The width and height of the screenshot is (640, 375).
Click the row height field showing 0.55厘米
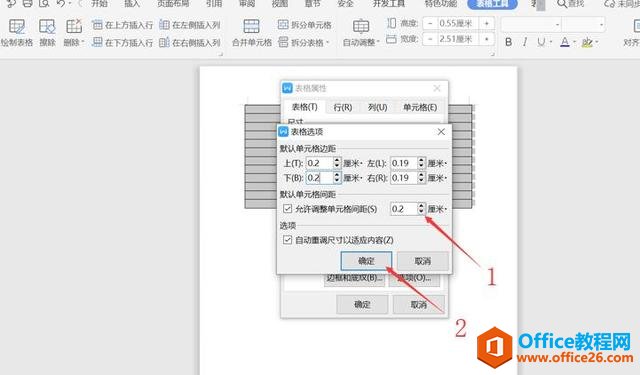(458, 24)
